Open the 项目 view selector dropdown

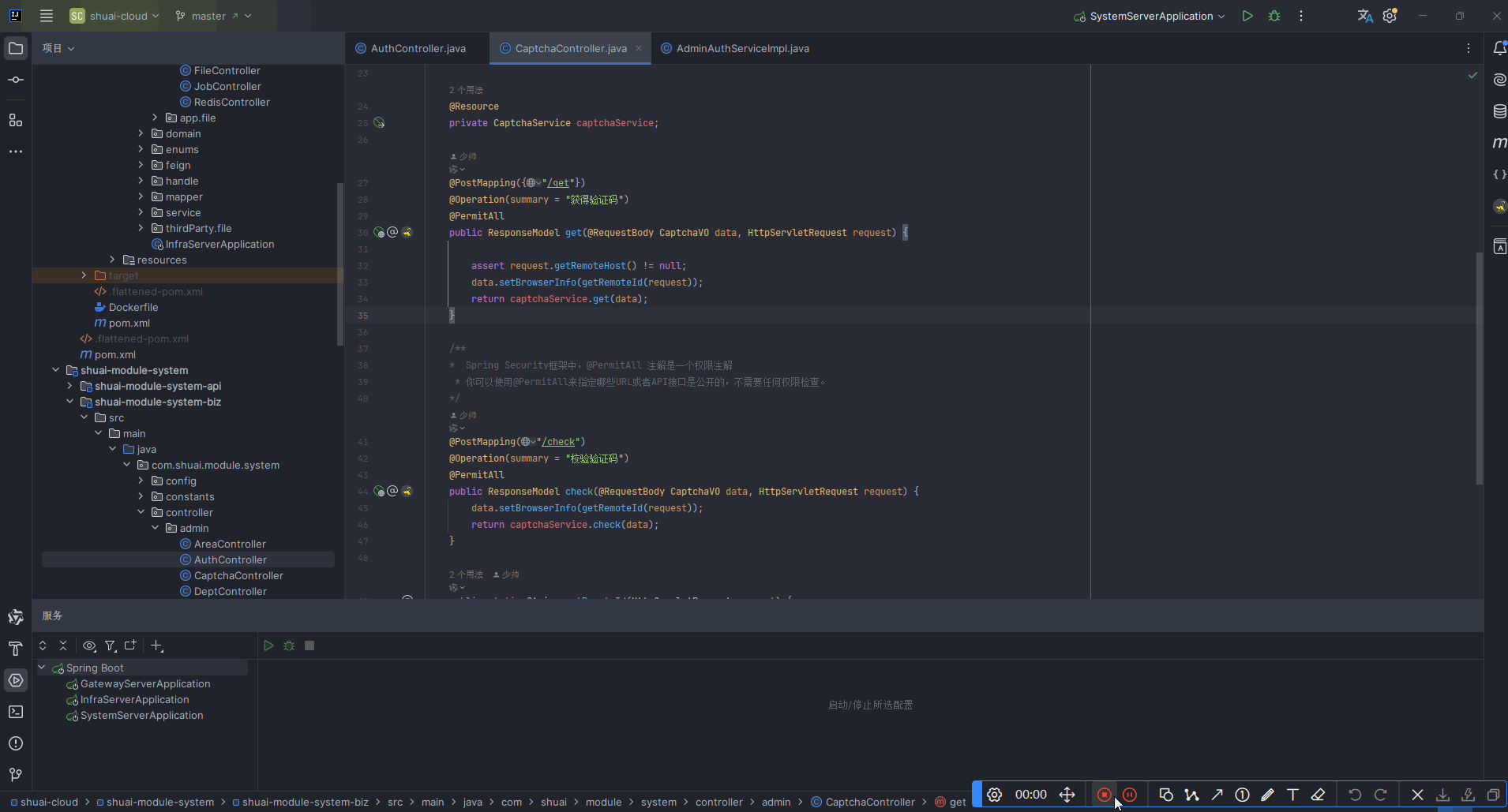58,48
